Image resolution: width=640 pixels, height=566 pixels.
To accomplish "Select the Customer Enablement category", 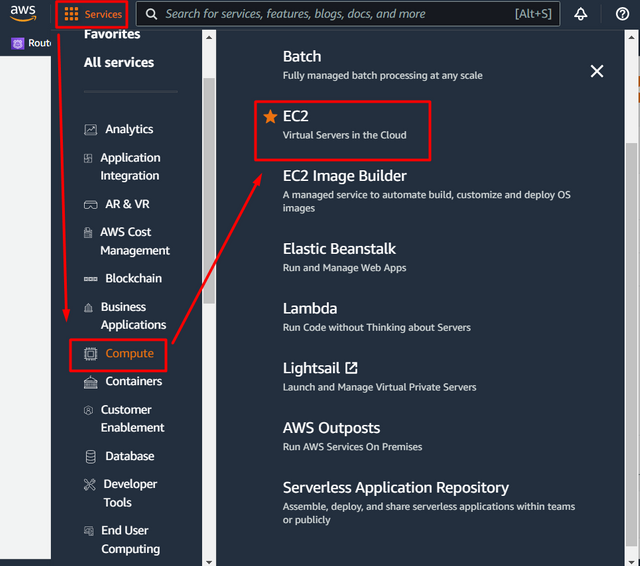I will pos(133,419).
